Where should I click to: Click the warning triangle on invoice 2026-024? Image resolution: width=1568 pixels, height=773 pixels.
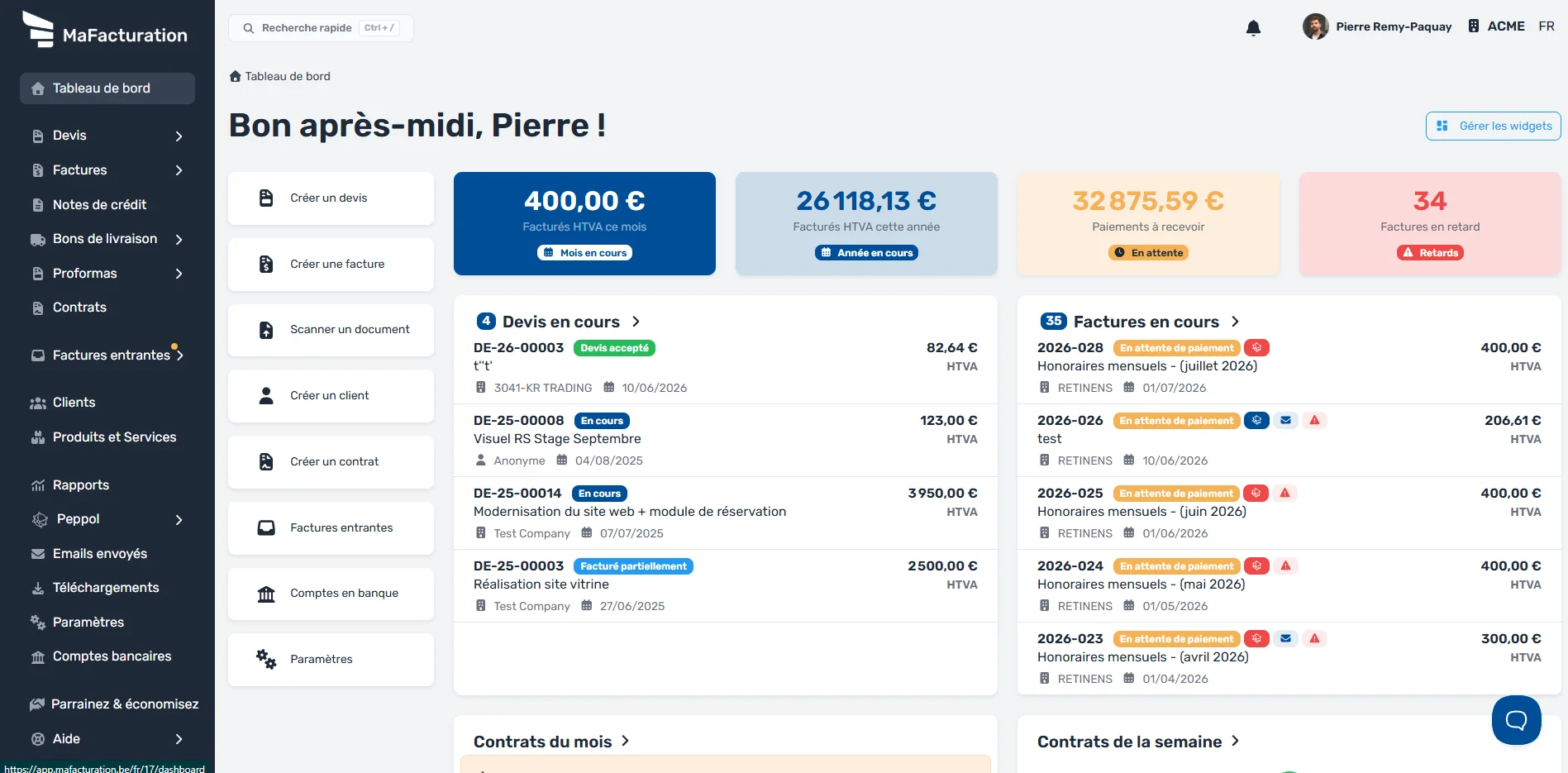click(x=1285, y=566)
